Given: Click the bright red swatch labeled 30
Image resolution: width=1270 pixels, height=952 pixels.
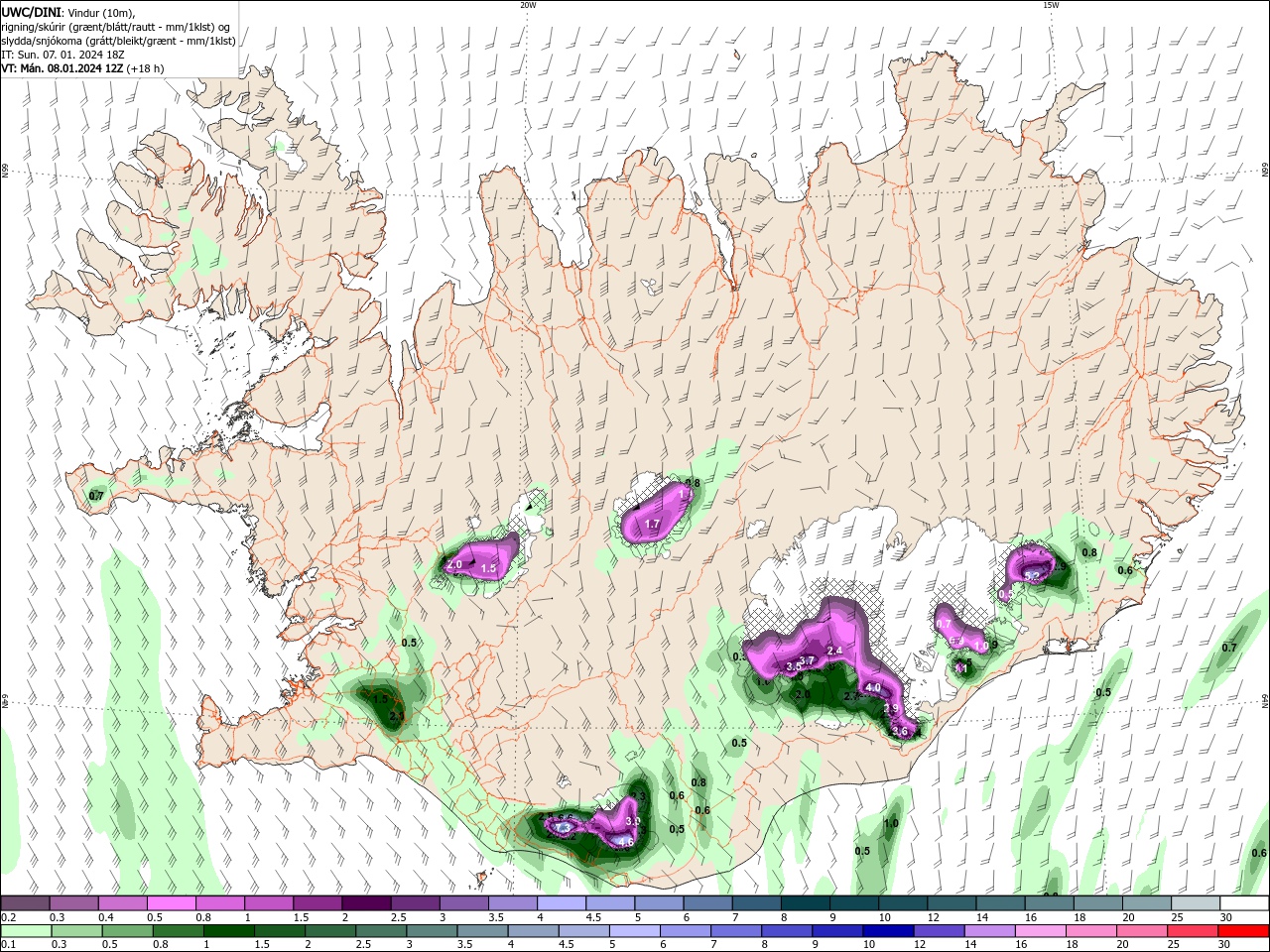Looking at the screenshot, I should (1244, 931).
